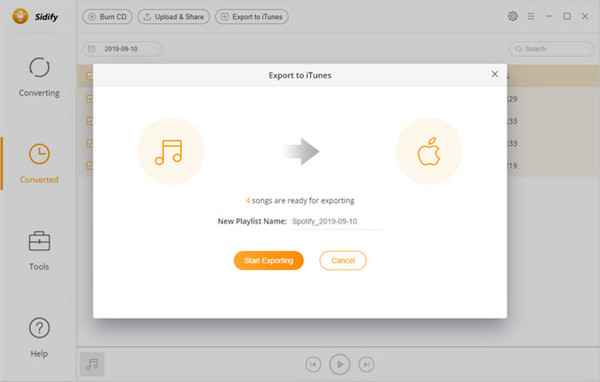
Task: Click the Burn CD toolbar button
Action: (x=107, y=17)
